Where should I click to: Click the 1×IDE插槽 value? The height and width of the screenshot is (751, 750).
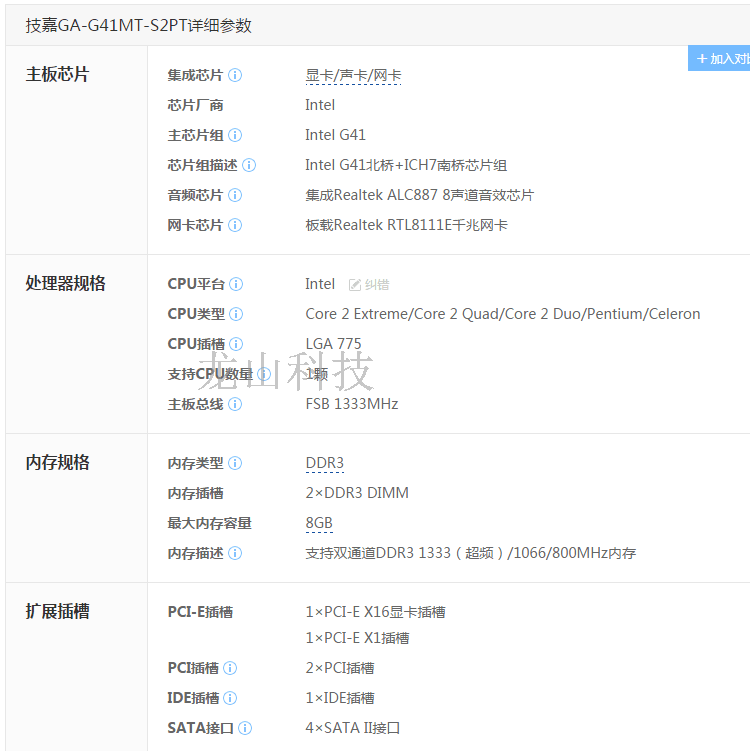340,698
